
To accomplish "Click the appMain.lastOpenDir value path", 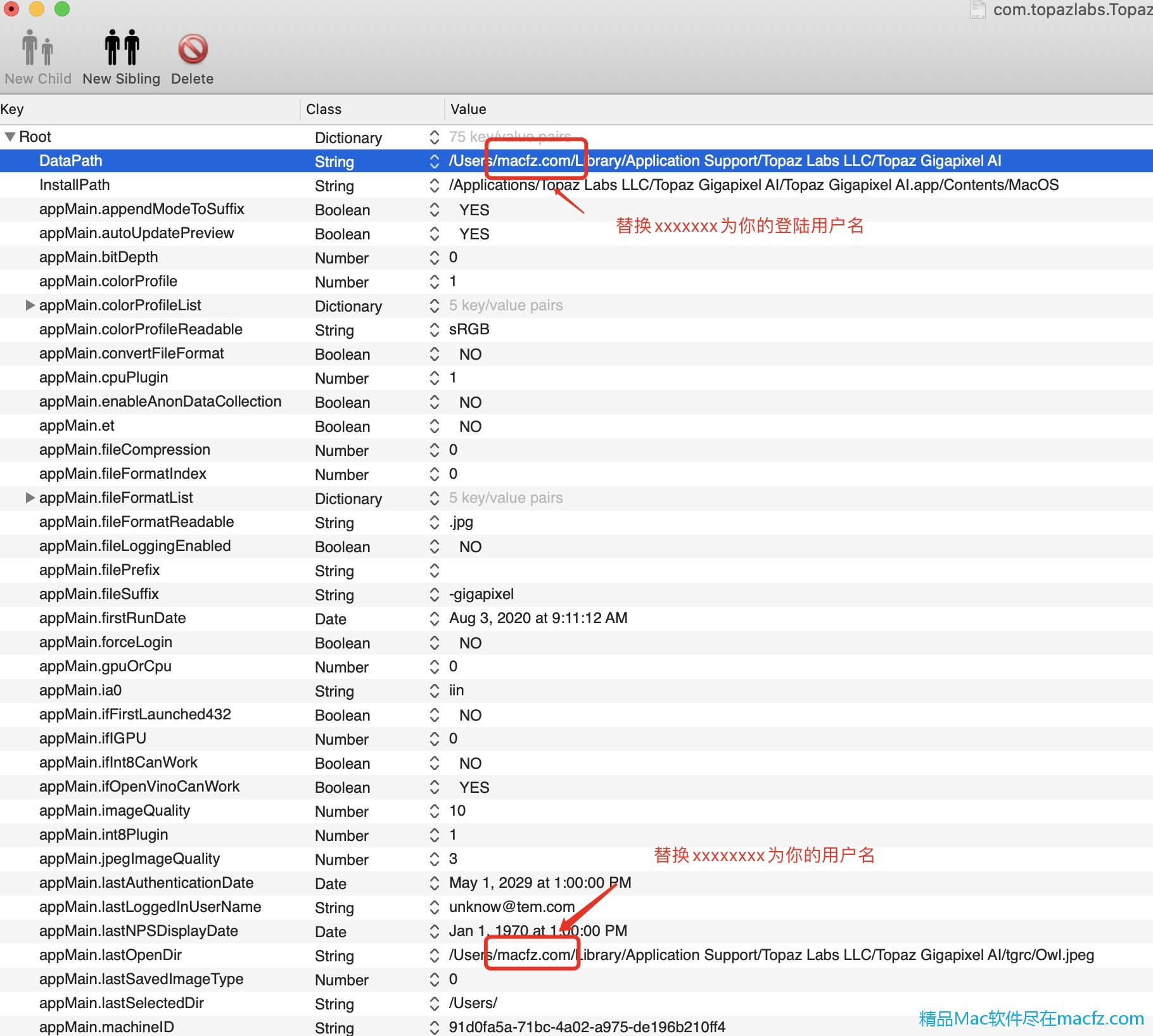I will [771, 955].
